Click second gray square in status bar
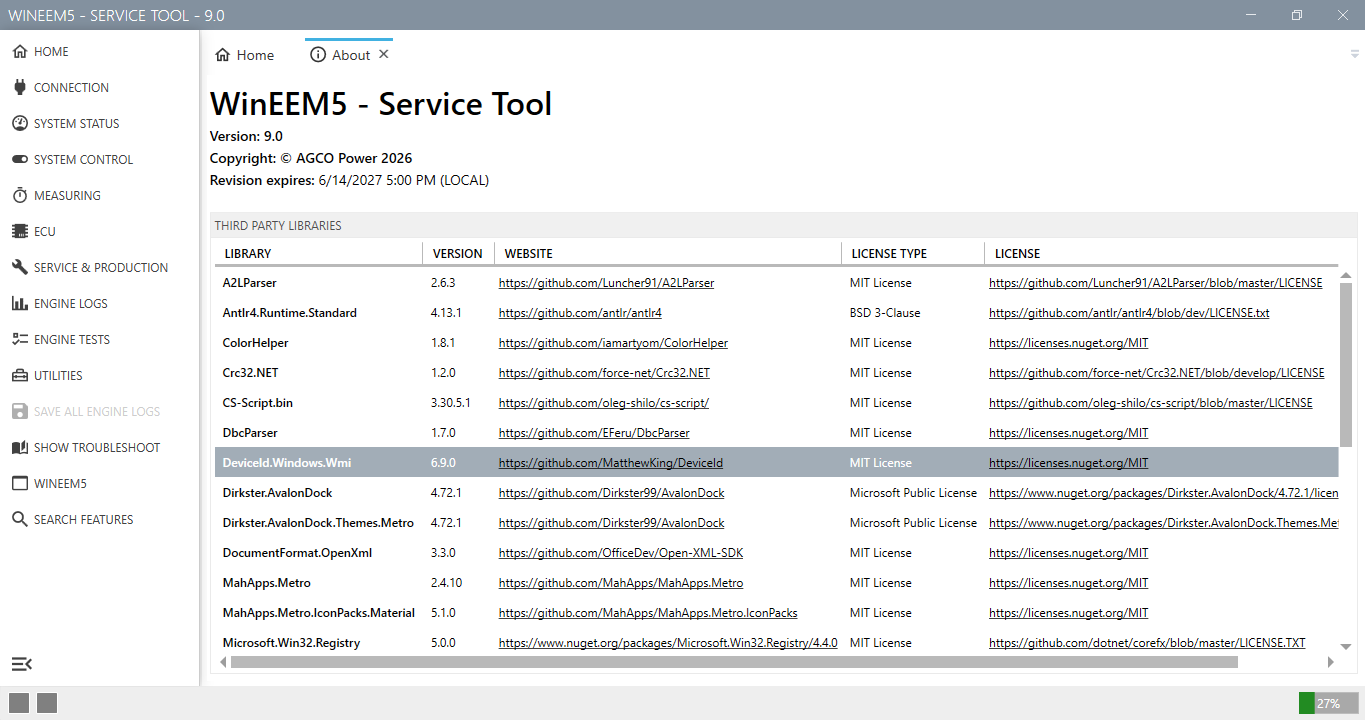The width and height of the screenshot is (1365, 720). click(x=47, y=703)
